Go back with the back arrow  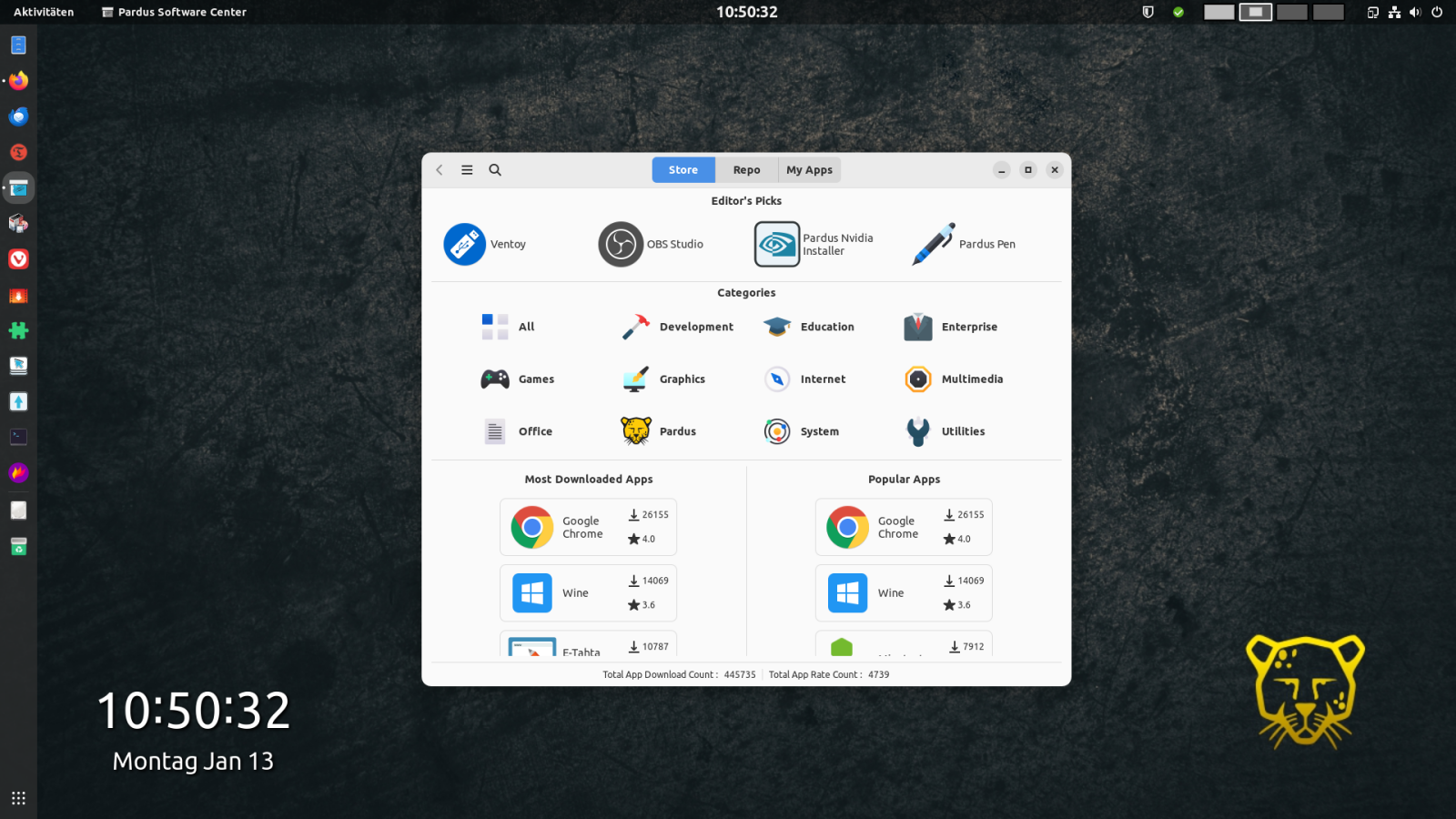[x=440, y=170]
